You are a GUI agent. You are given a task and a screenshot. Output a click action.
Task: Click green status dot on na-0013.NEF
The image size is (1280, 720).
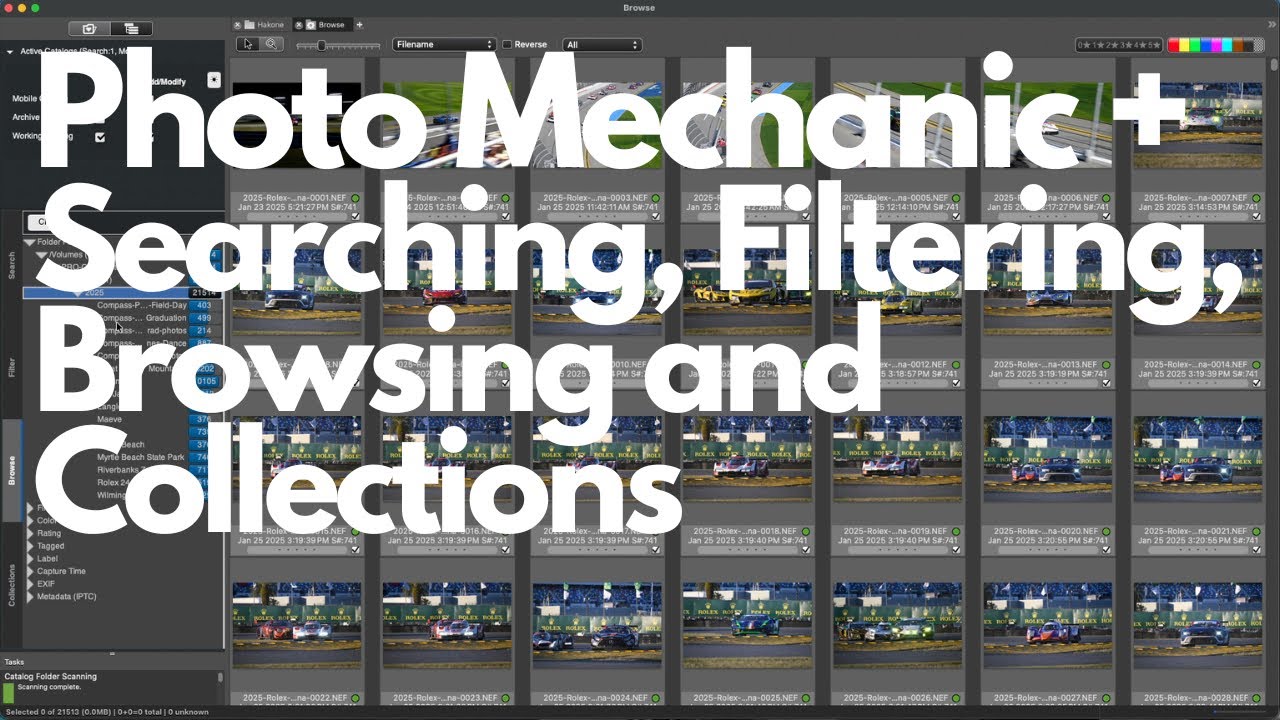click(x=1106, y=365)
